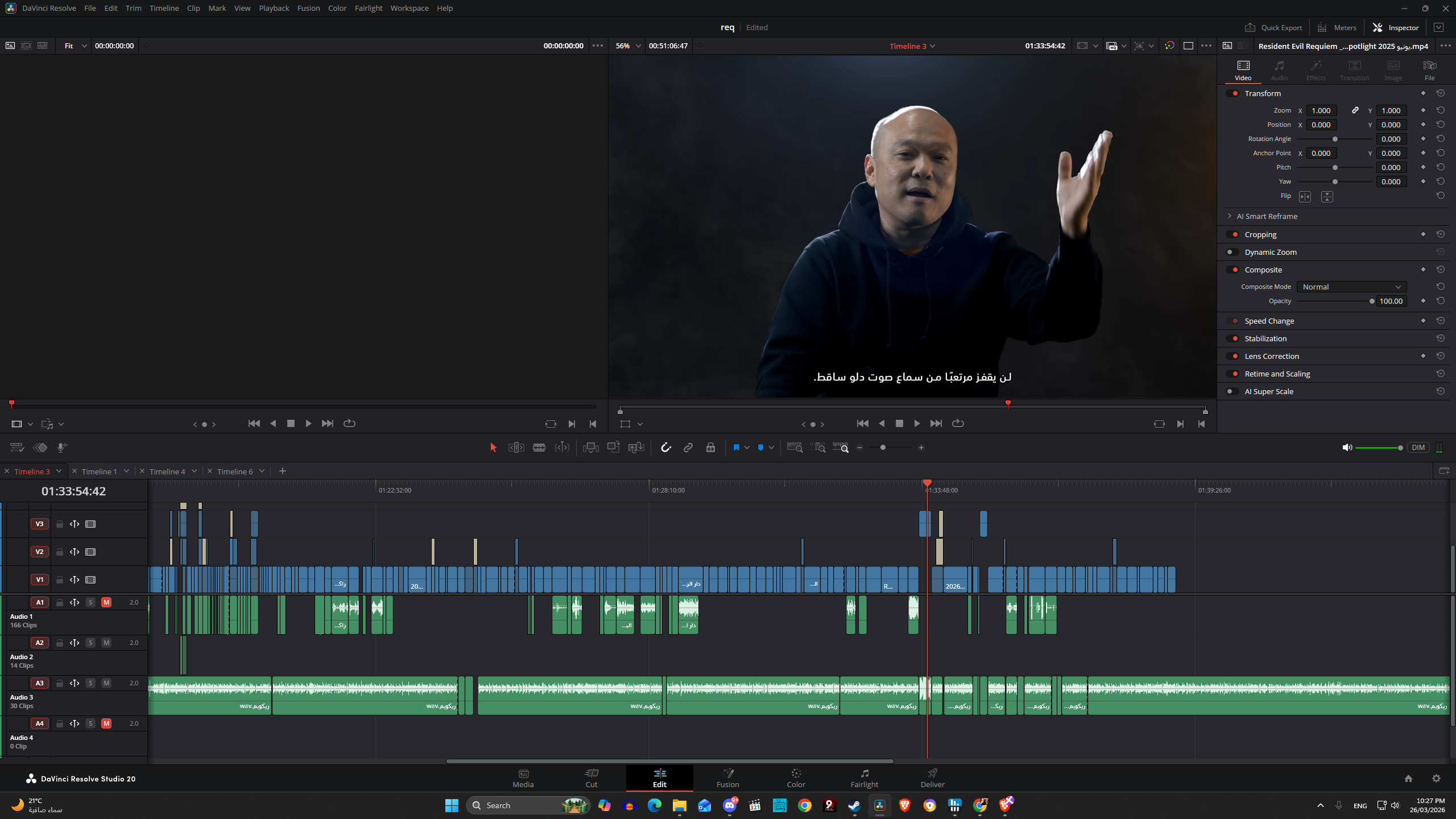Click the Insert Clip icon
Image resolution: width=1456 pixels, height=819 pixels.
(x=591, y=448)
